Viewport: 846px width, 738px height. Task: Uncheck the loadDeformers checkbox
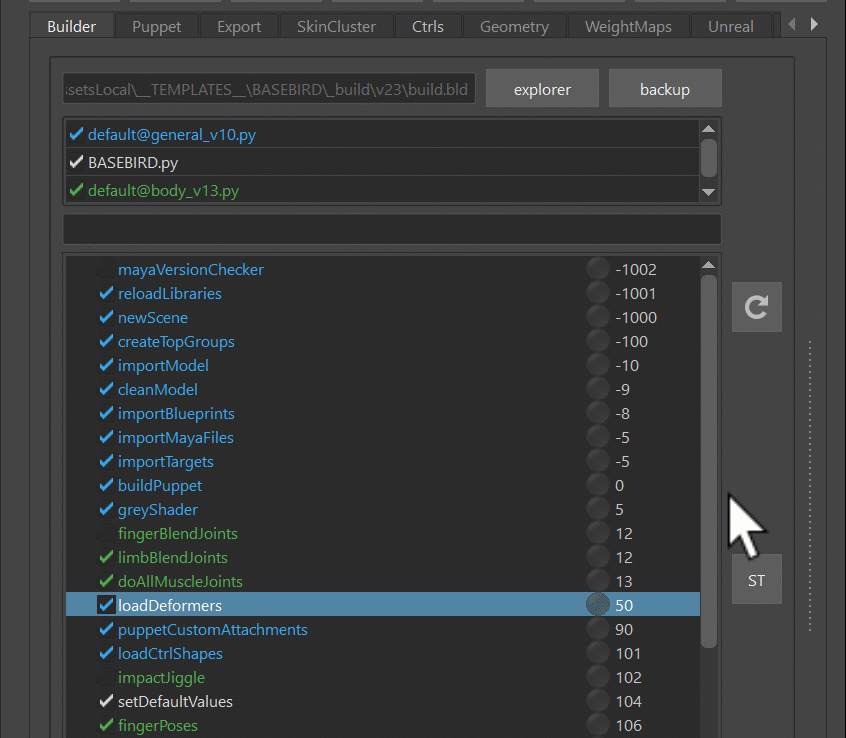point(106,605)
